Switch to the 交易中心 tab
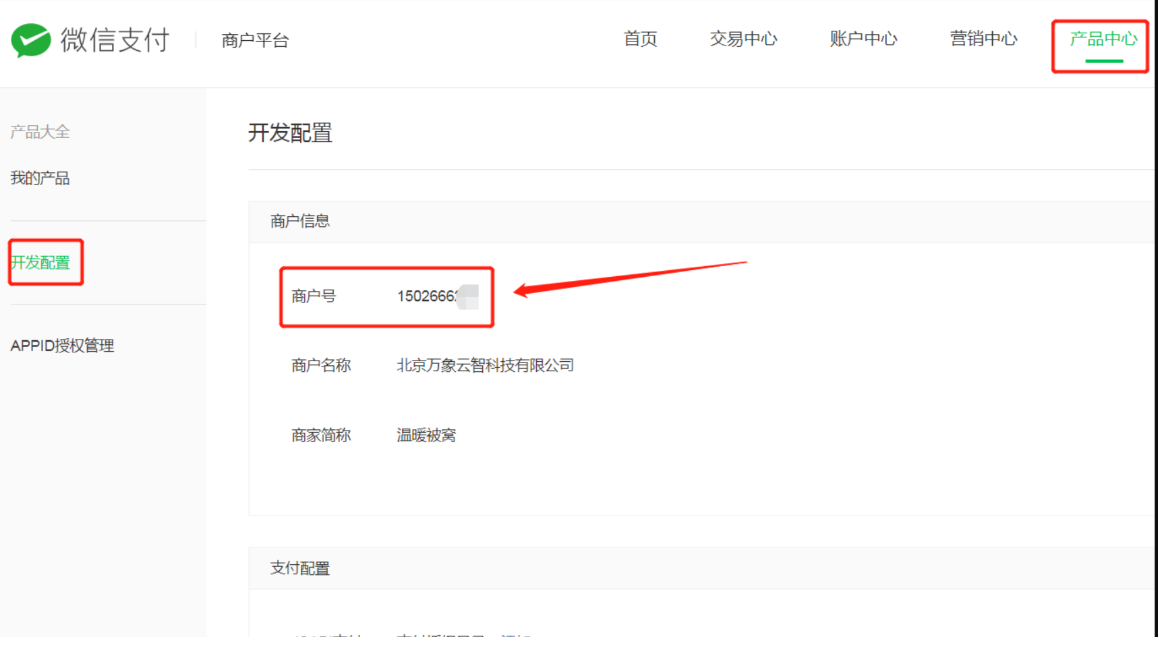This screenshot has width=1159, height=645. click(744, 39)
